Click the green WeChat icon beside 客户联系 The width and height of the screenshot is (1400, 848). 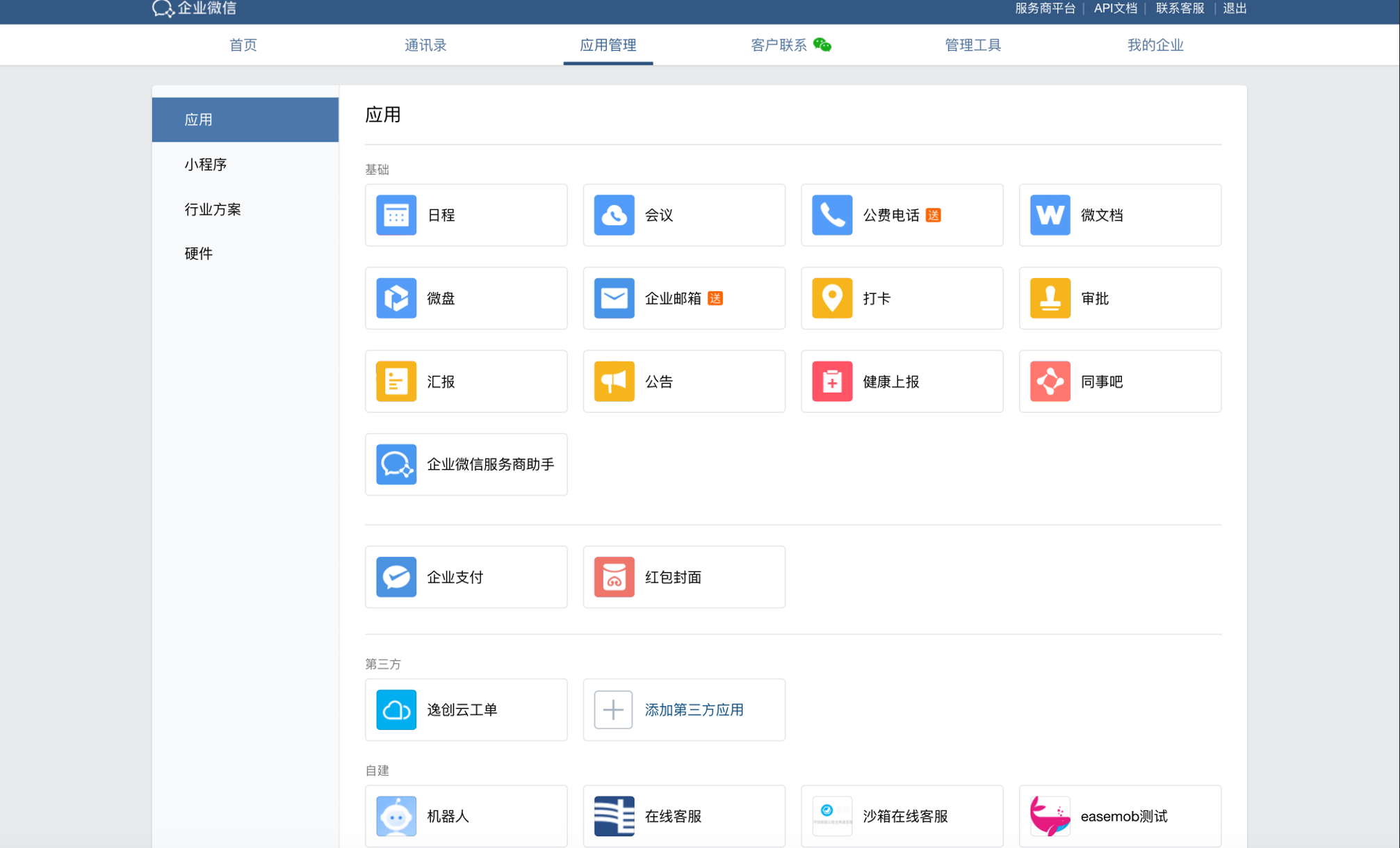(x=822, y=45)
